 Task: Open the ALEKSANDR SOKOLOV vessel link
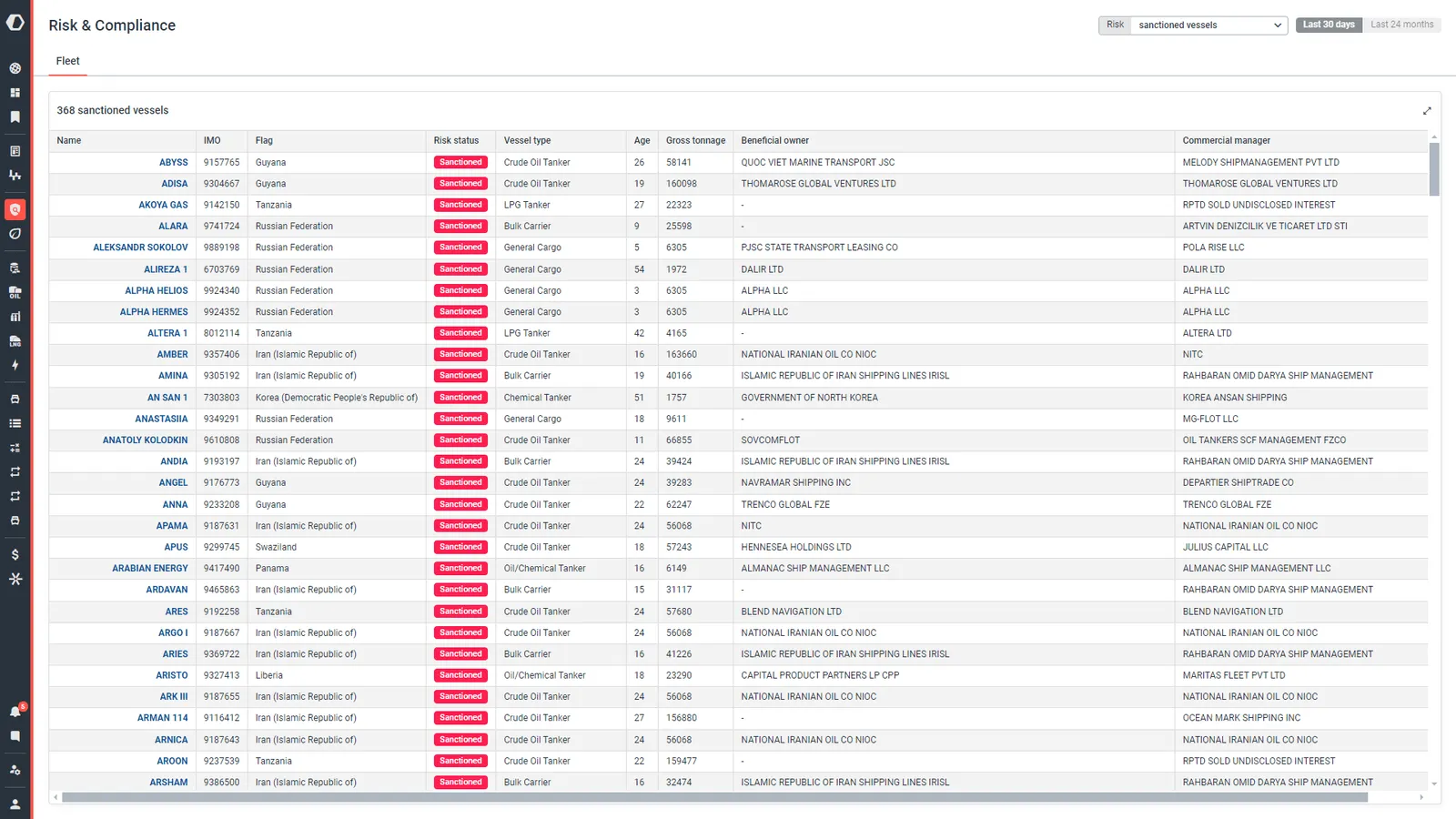tap(141, 248)
